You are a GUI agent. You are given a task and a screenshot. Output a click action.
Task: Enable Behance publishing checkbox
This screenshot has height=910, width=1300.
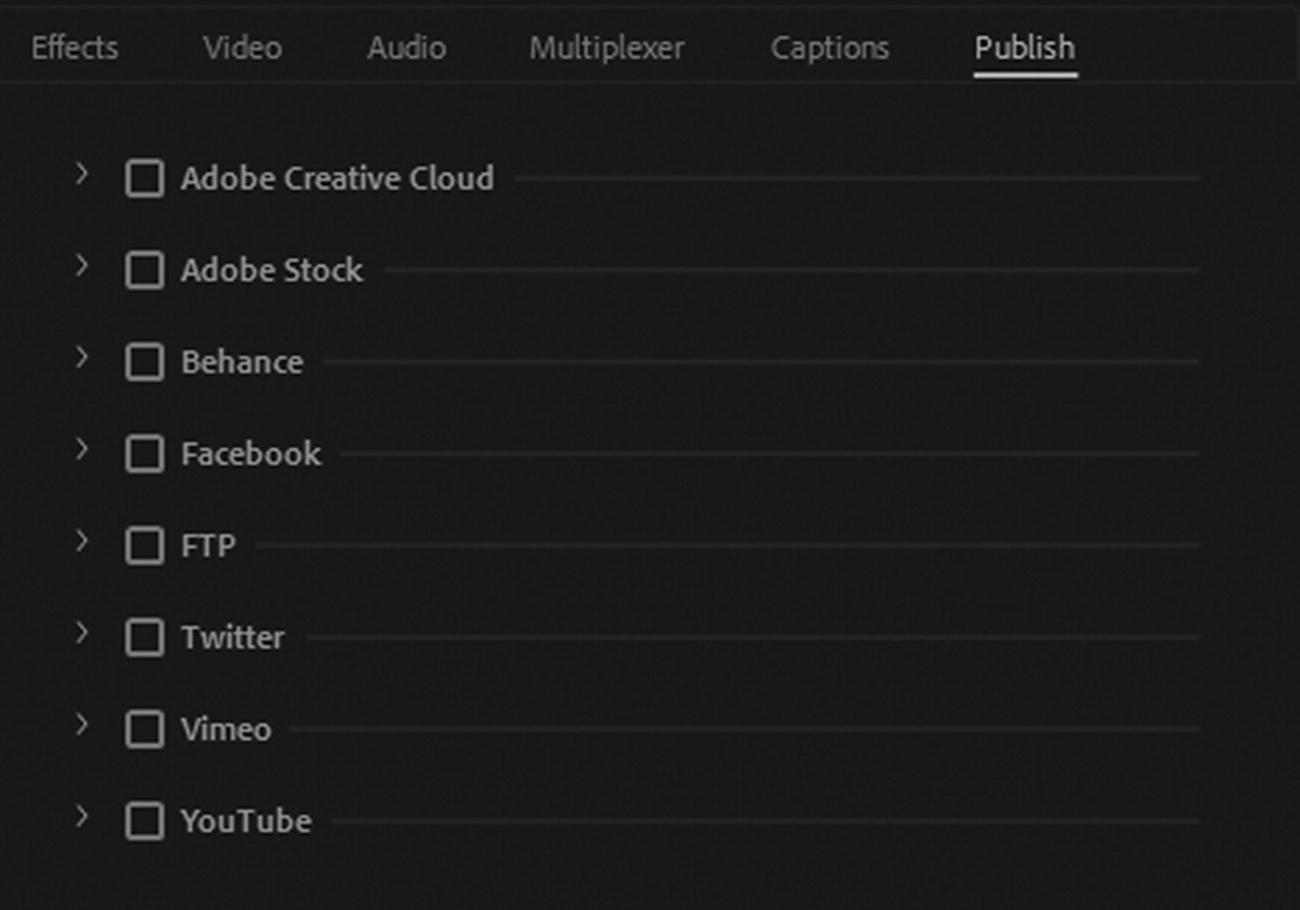pos(145,362)
